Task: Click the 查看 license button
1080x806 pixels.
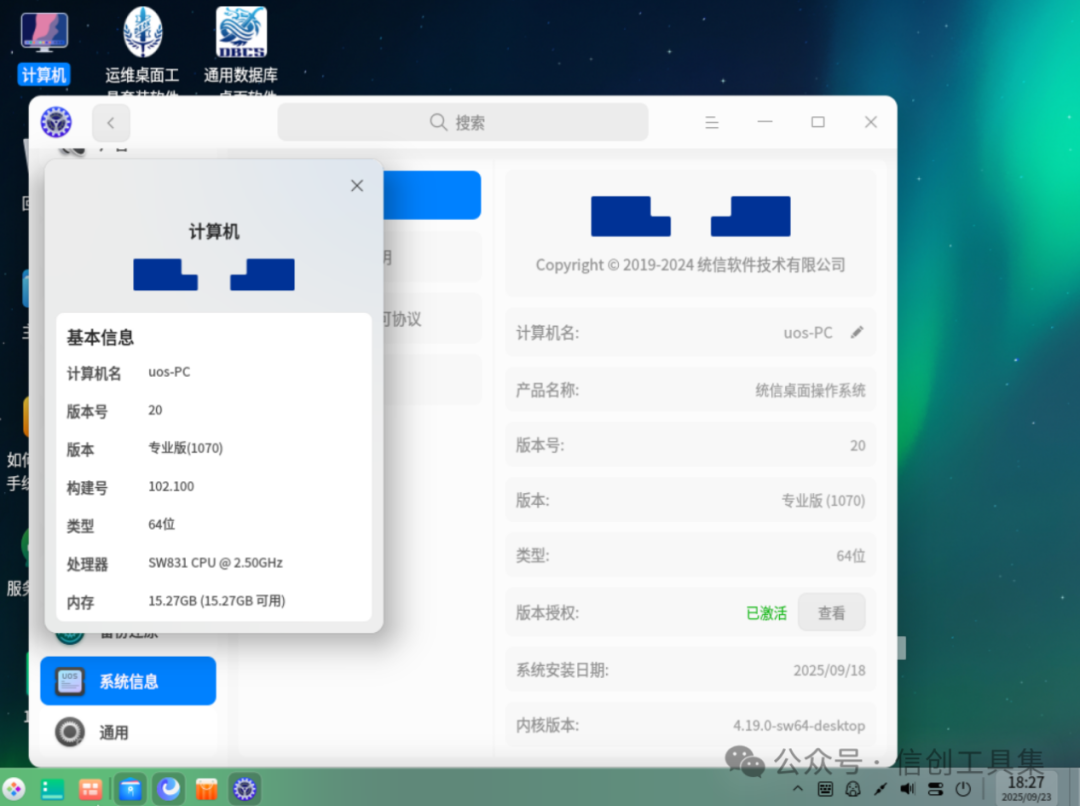Action: pyautogui.click(x=831, y=612)
